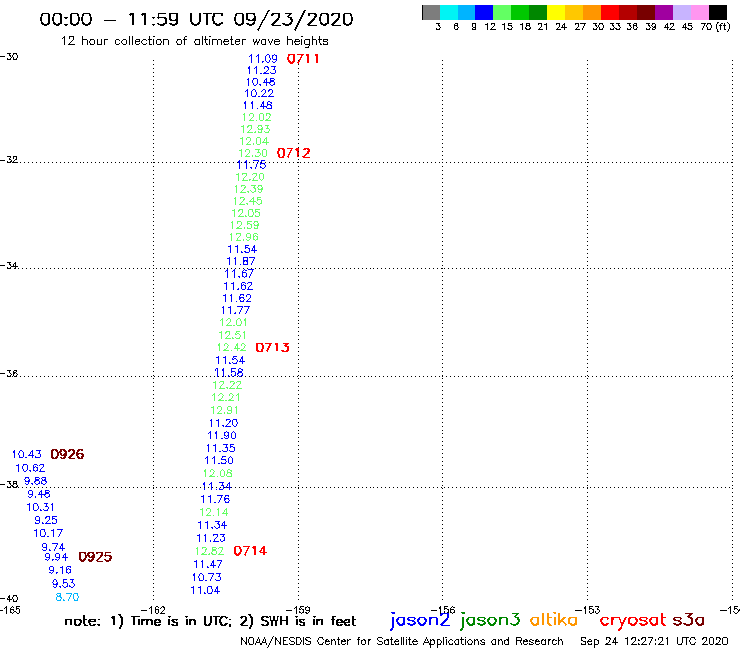Select the 12.22 wave height reading
740x650 pixels.
[227, 385]
